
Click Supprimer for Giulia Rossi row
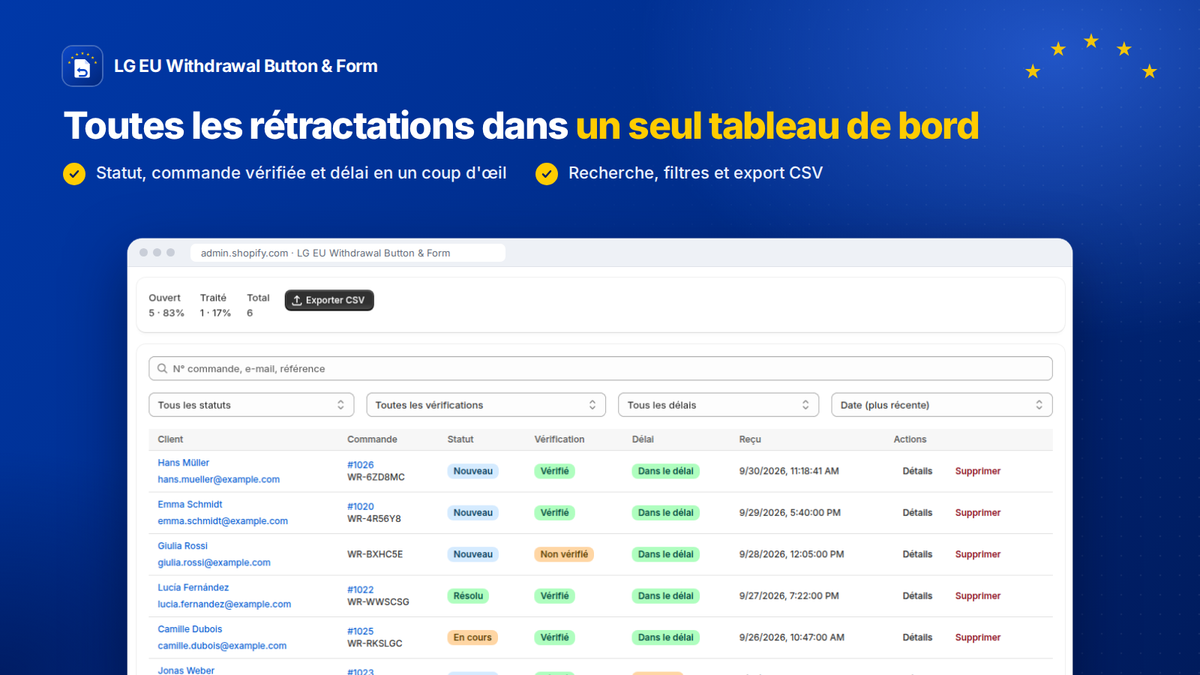pos(978,554)
